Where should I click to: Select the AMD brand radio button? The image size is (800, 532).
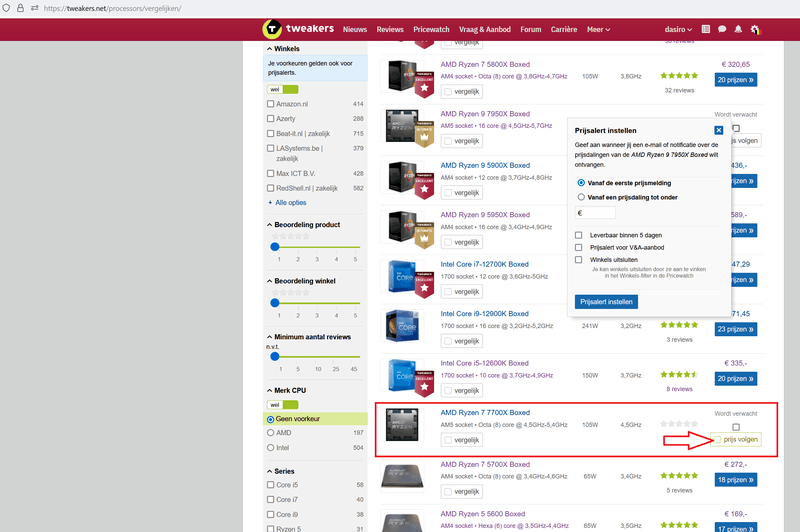[270, 433]
